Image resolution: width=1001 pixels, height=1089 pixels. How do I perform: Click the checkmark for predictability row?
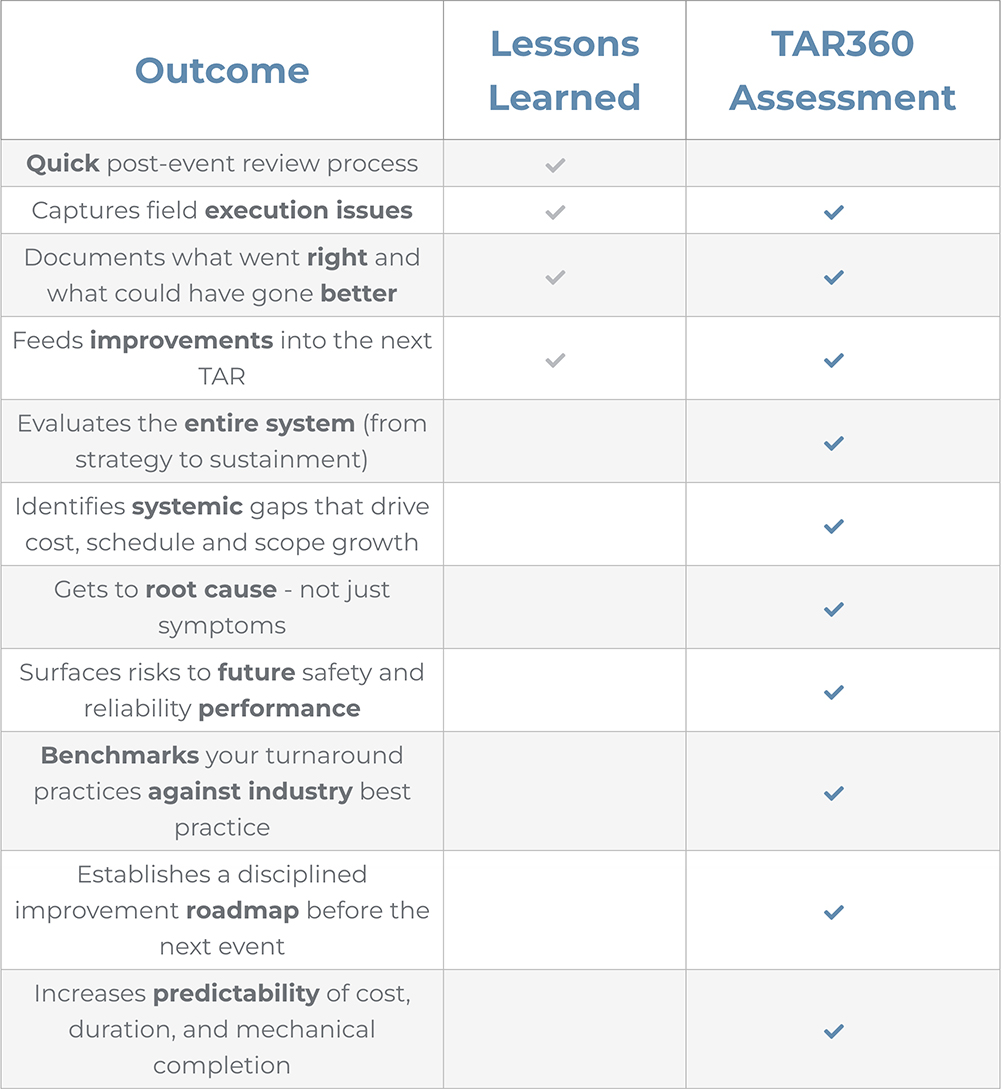tap(833, 1031)
